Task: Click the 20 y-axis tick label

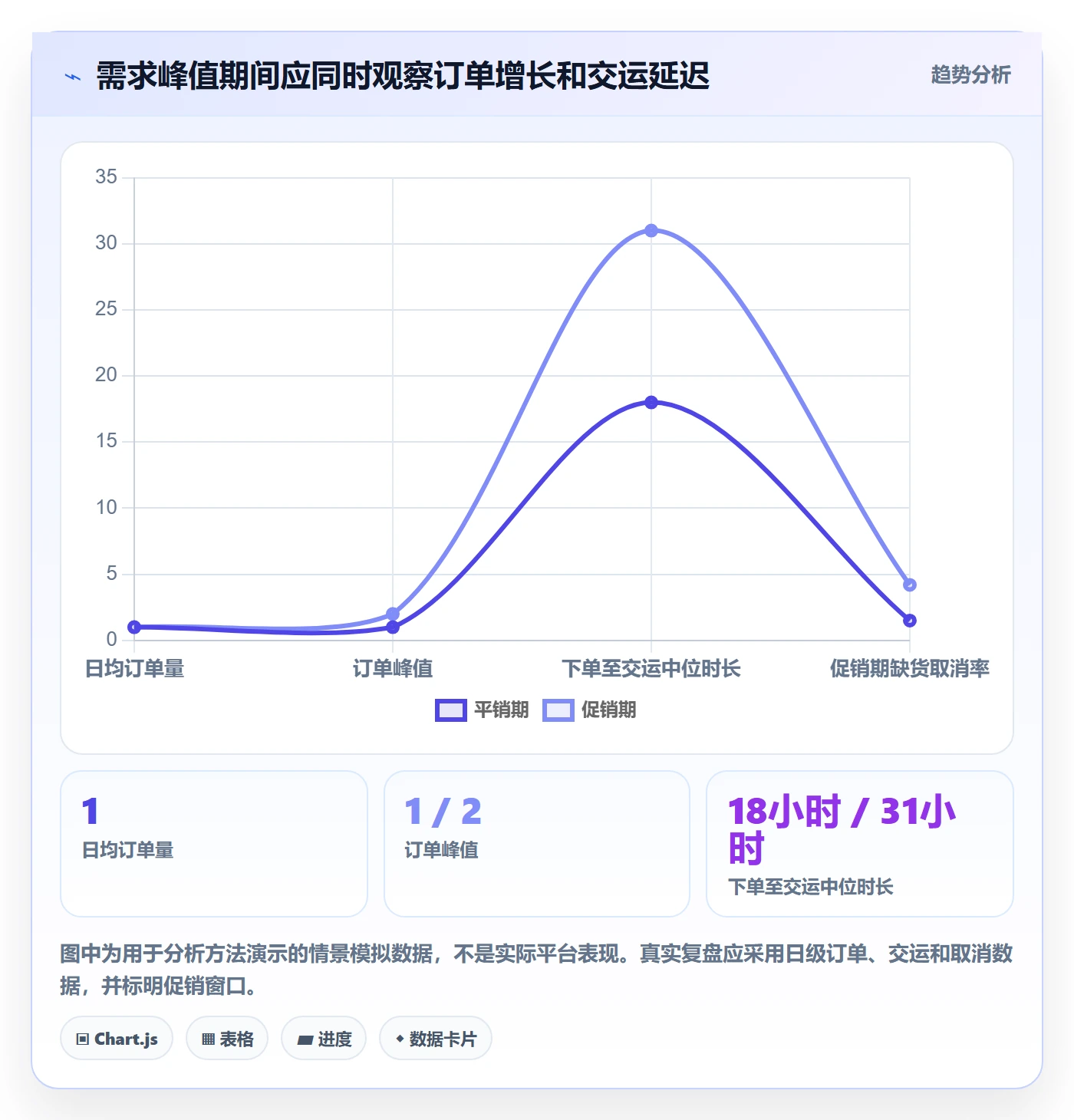Action: tap(106, 375)
